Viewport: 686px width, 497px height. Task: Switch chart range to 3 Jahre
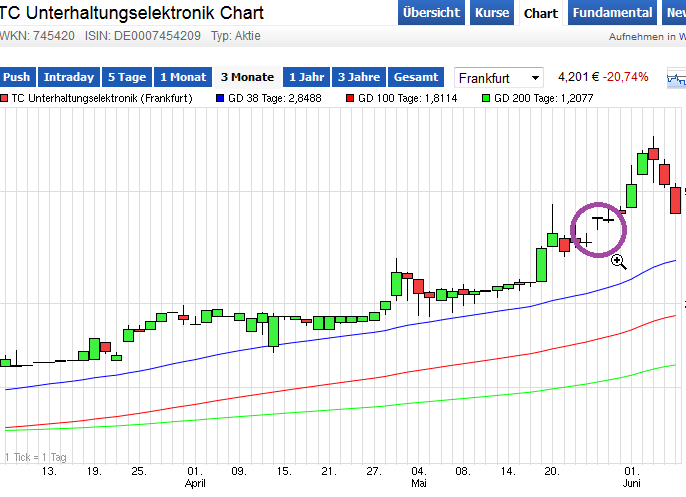click(x=359, y=77)
